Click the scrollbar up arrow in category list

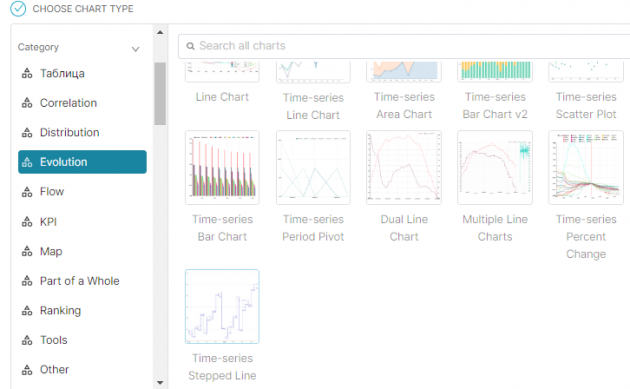click(160, 33)
